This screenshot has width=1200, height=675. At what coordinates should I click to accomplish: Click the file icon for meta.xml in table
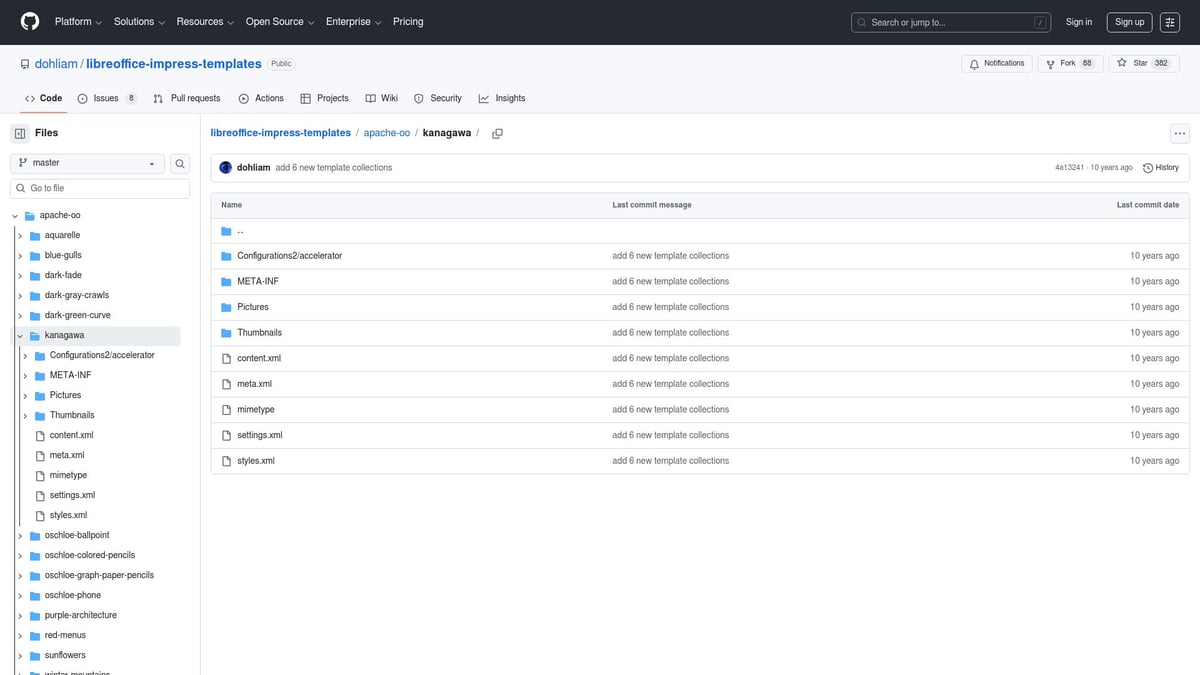pos(226,384)
